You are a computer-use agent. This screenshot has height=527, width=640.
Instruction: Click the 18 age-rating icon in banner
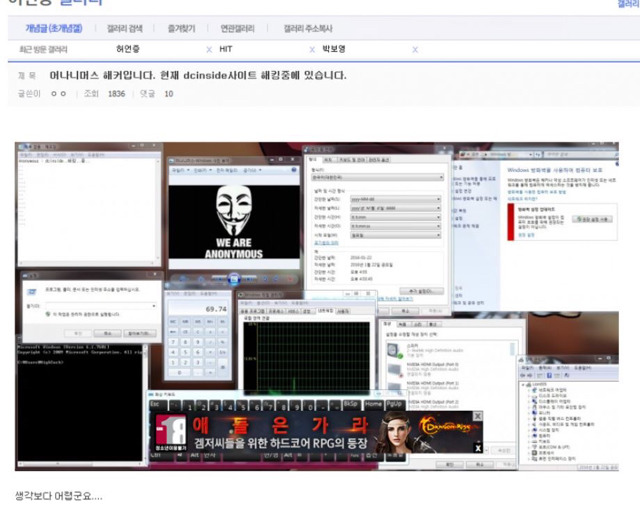click(x=171, y=433)
